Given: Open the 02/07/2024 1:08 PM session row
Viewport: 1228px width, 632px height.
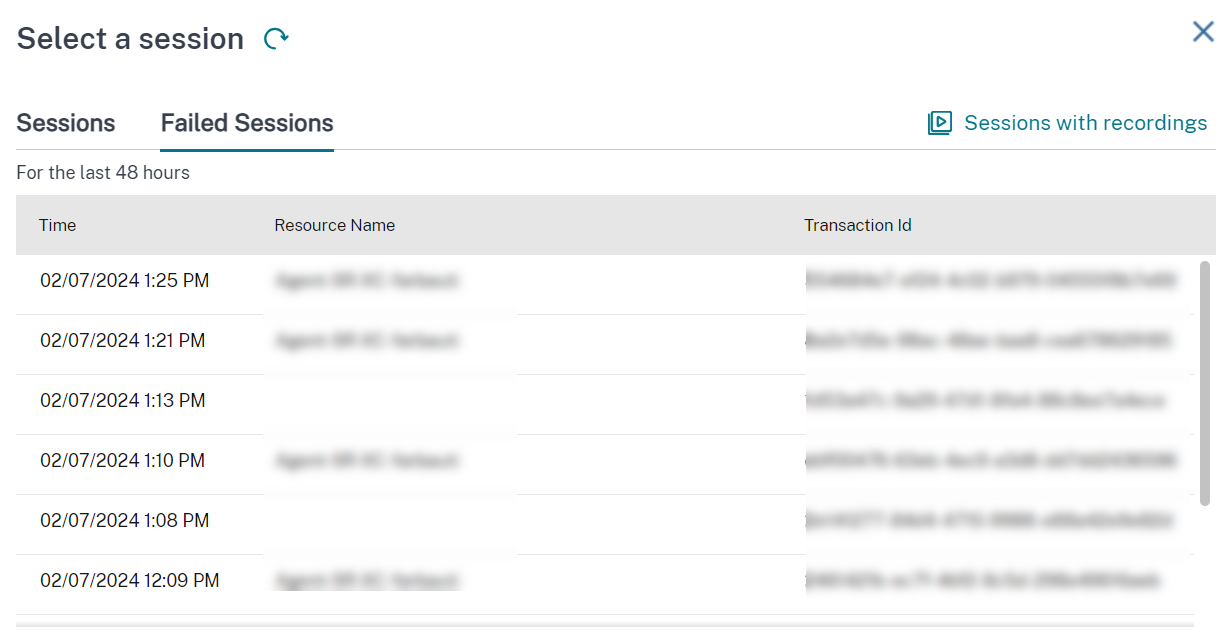Looking at the screenshot, I should 125,521.
